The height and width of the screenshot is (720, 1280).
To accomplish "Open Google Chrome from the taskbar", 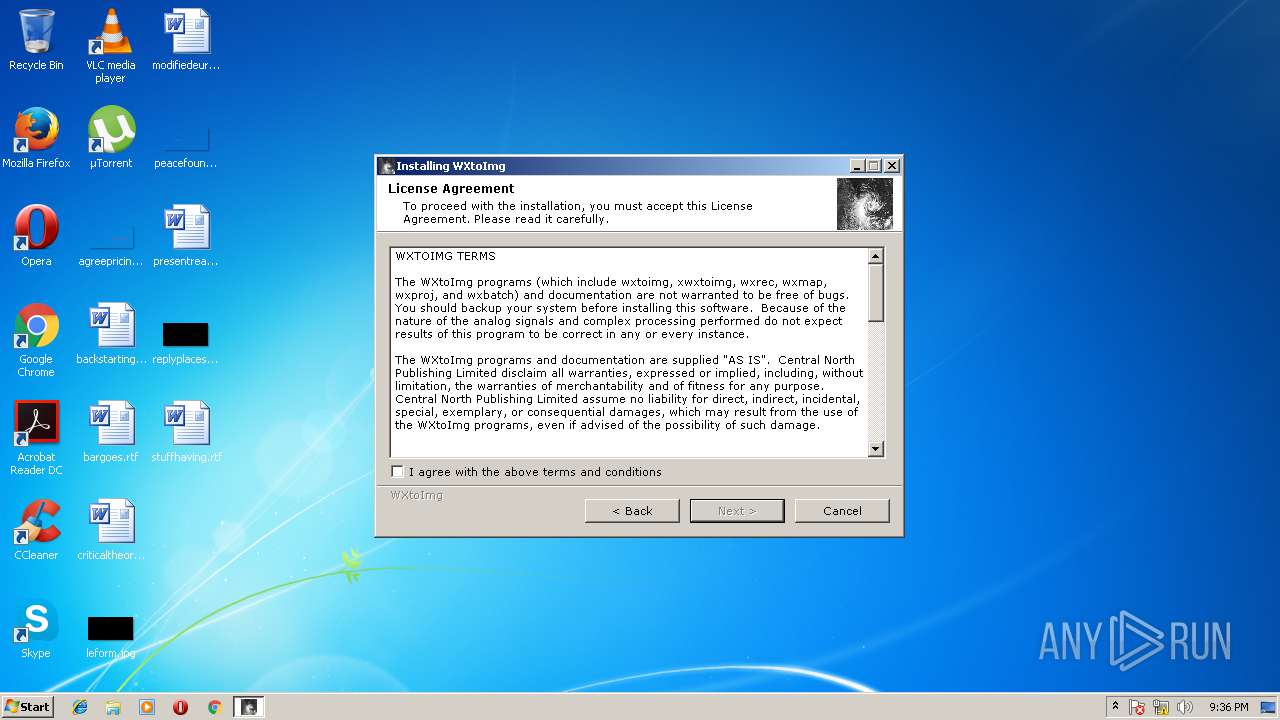I will click(x=214, y=706).
